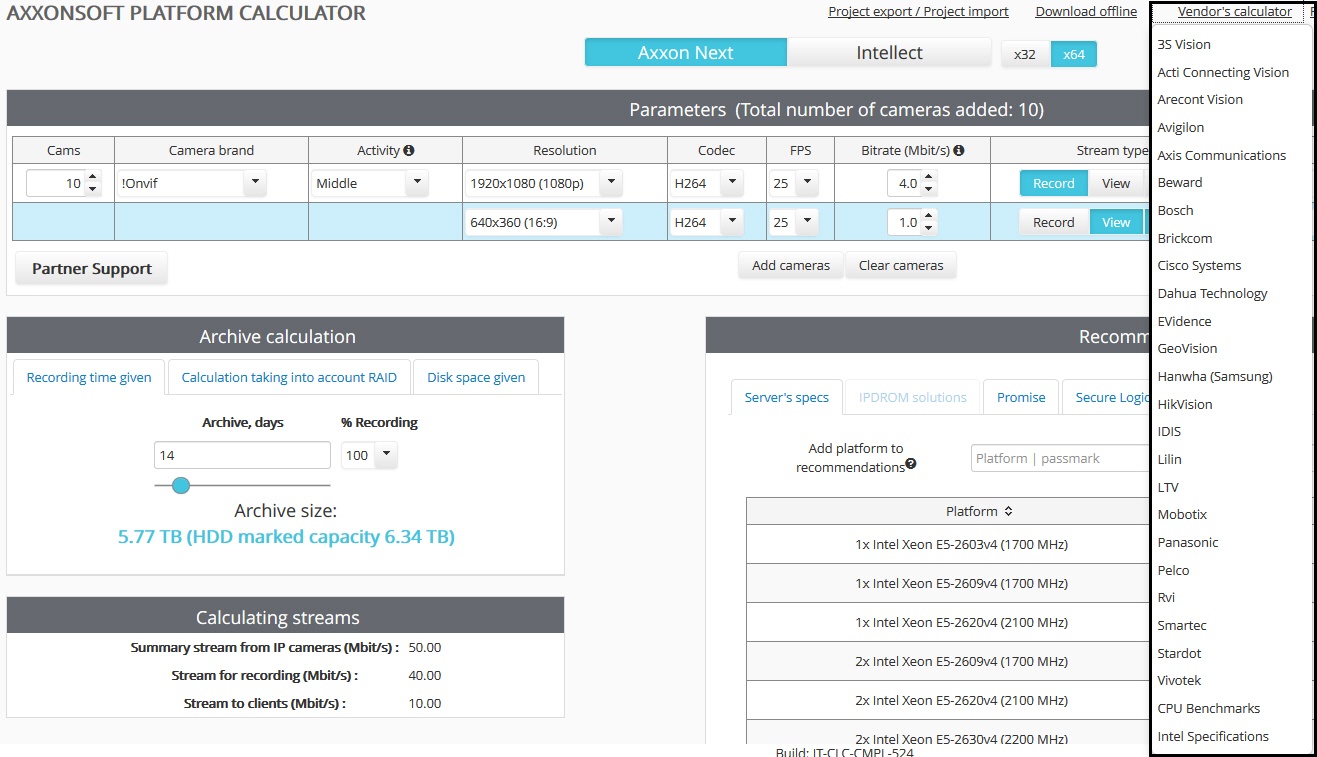Viewport: 1317px width, 757px height.
Task: Expand the 1920x1080 resolution dropdown
Action: pyautogui.click(x=611, y=183)
